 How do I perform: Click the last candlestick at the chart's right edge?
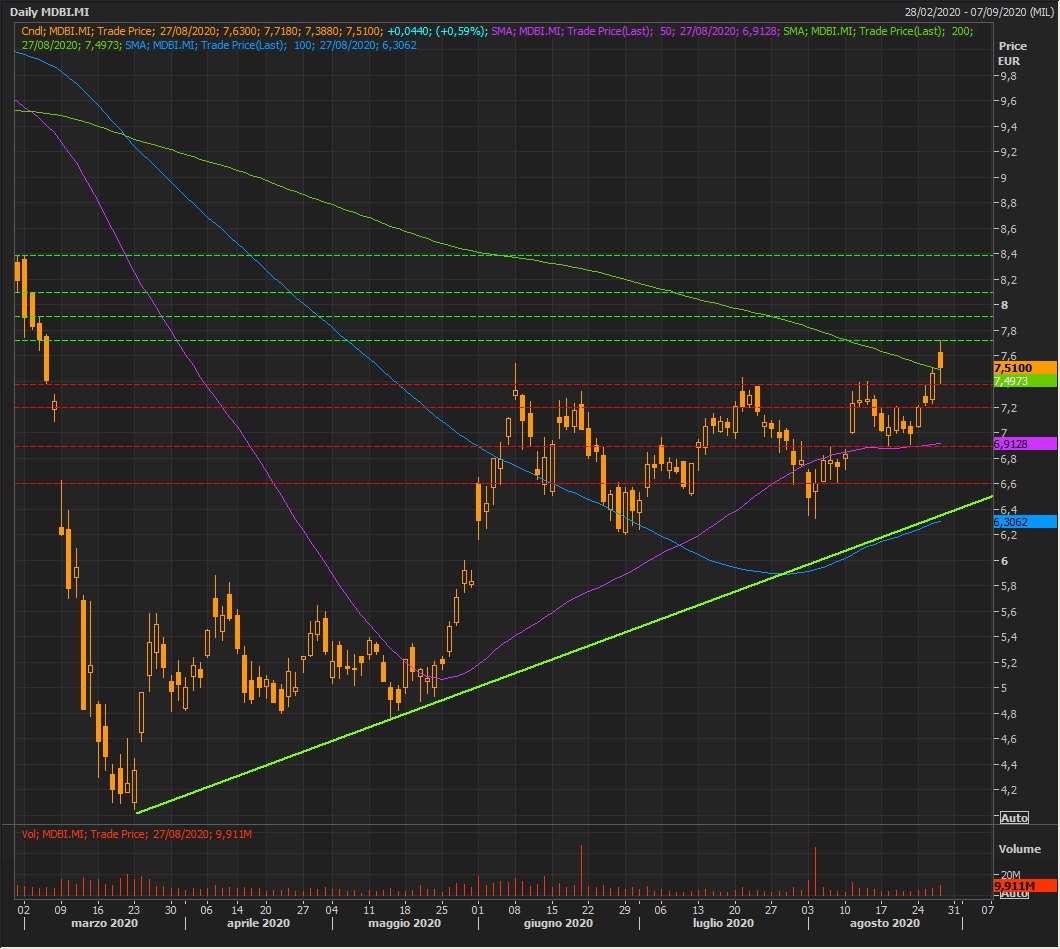coord(941,361)
